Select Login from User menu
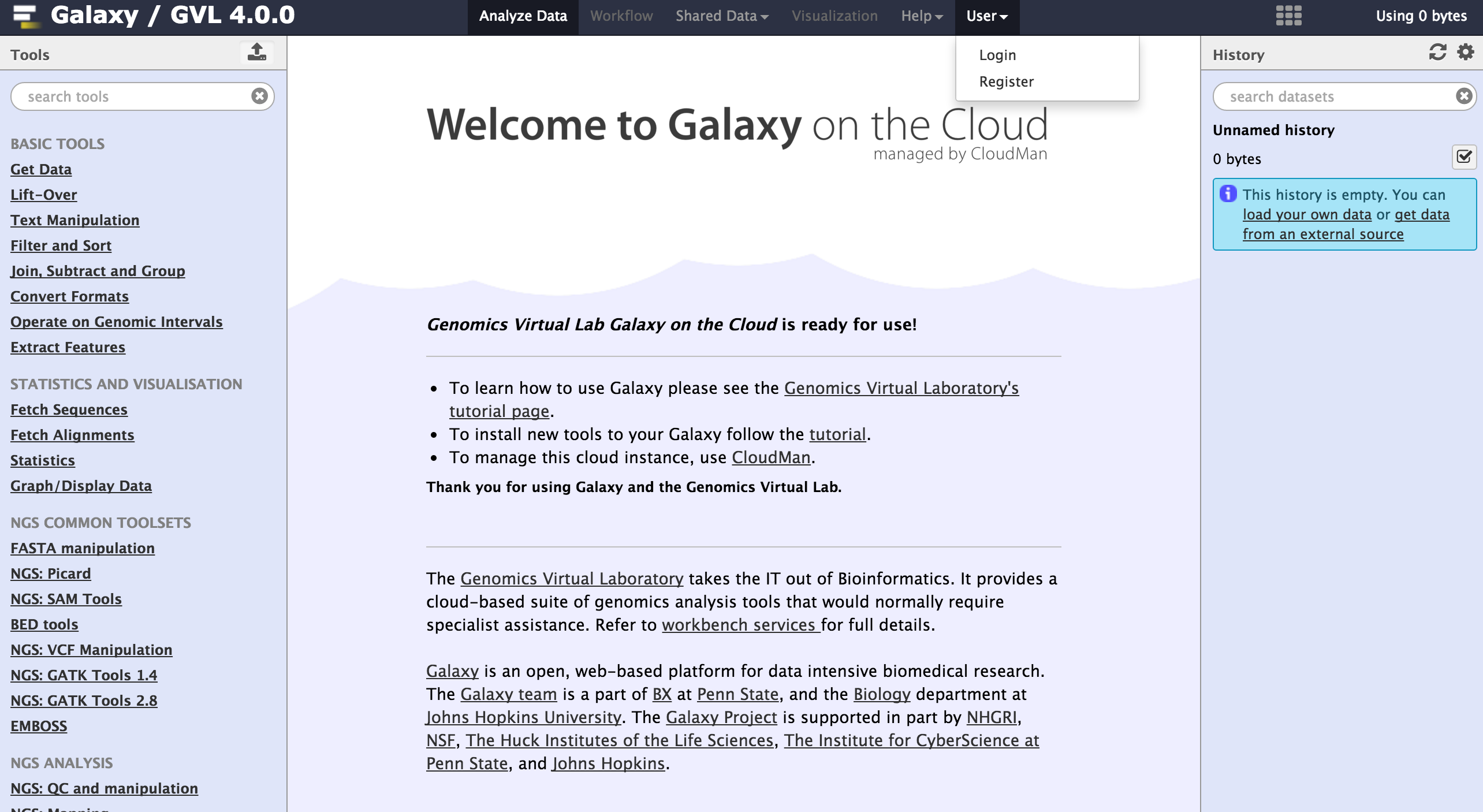This screenshot has height=812, width=1483. click(997, 55)
